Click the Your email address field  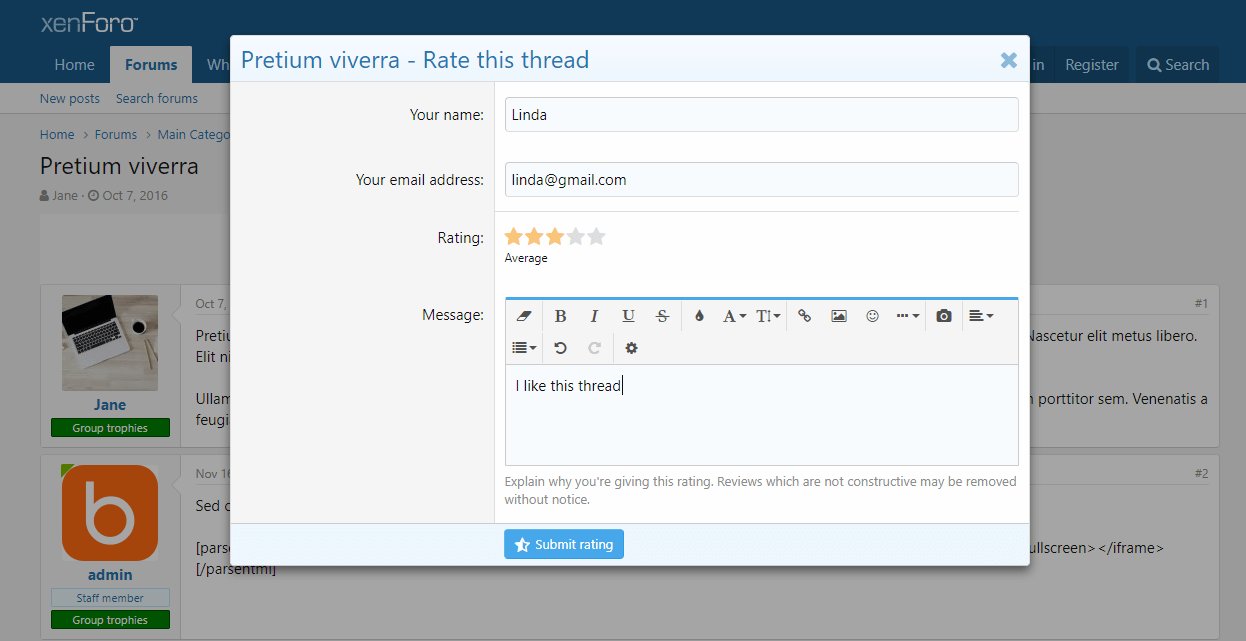pos(761,180)
